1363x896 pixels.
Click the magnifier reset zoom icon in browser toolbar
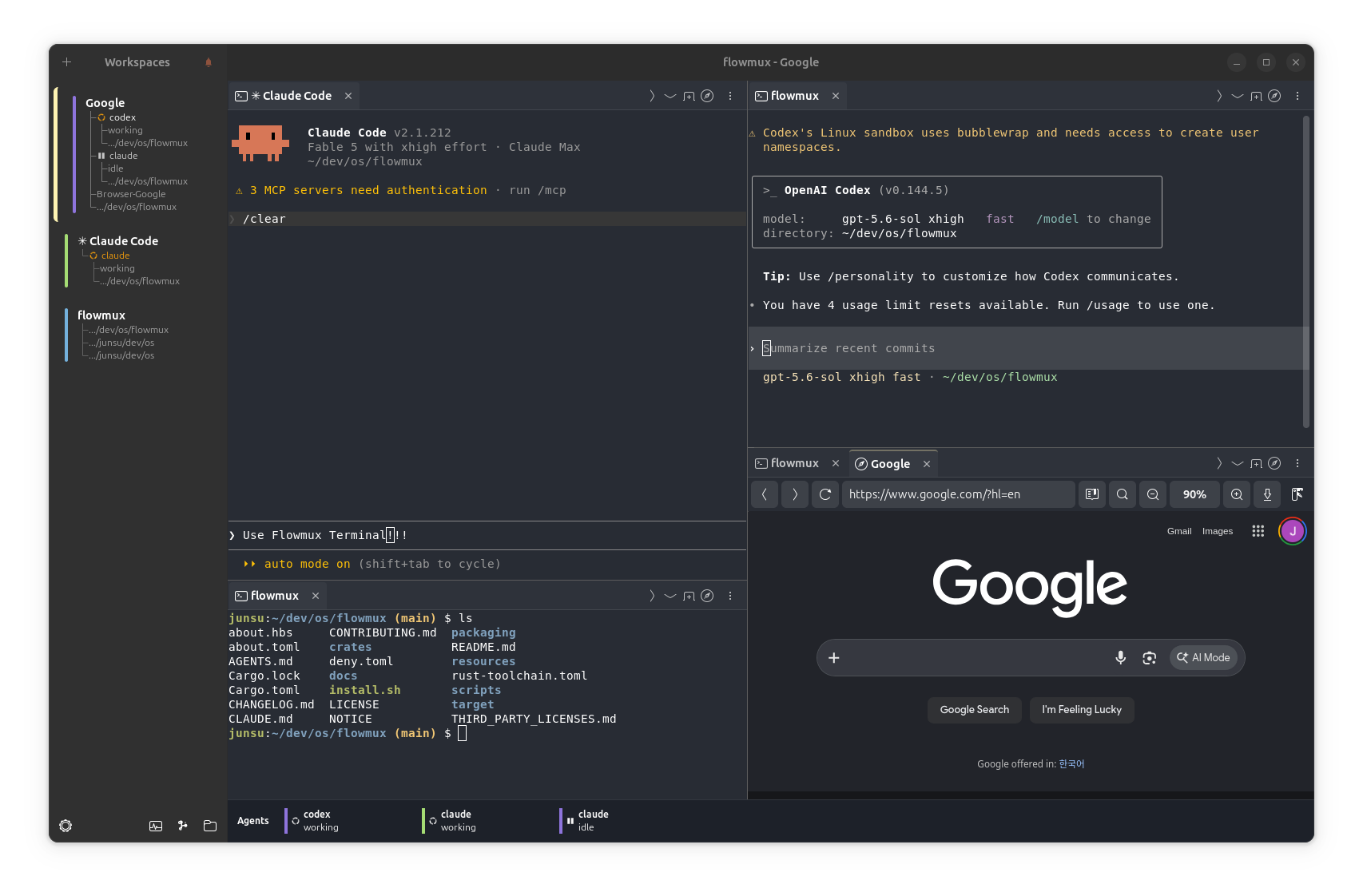(x=1123, y=494)
